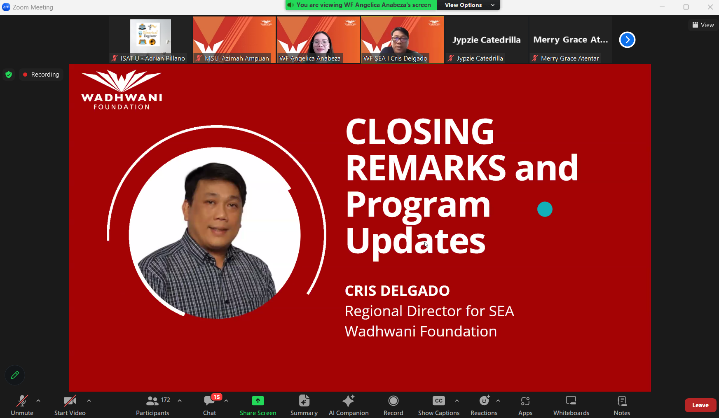
Task: Launch AI Companion
Action: pos(348,405)
